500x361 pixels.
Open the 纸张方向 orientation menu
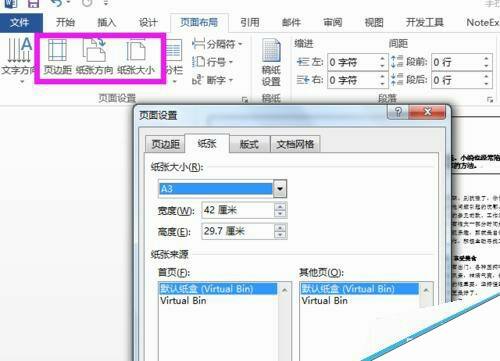[94, 57]
